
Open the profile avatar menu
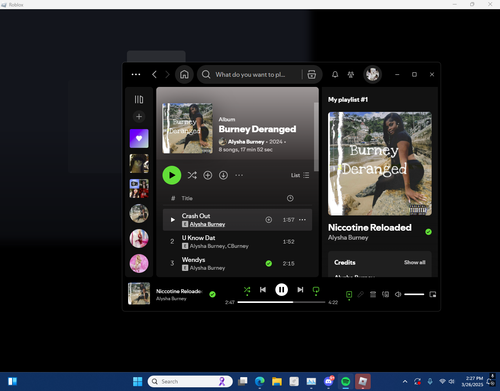tap(372, 74)
